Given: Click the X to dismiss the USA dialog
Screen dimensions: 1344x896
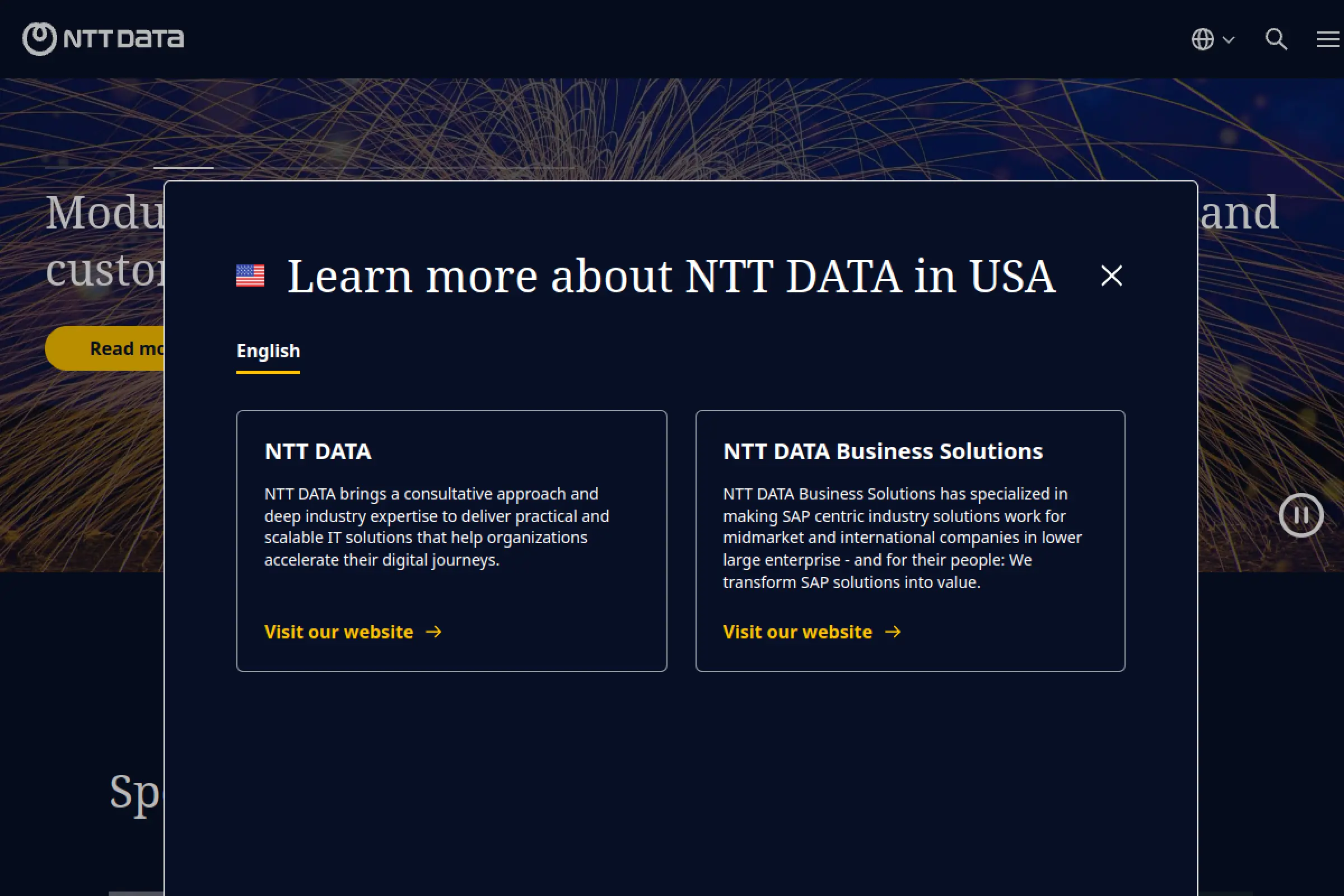Looking at the screenshot, I should [1111, 276].
